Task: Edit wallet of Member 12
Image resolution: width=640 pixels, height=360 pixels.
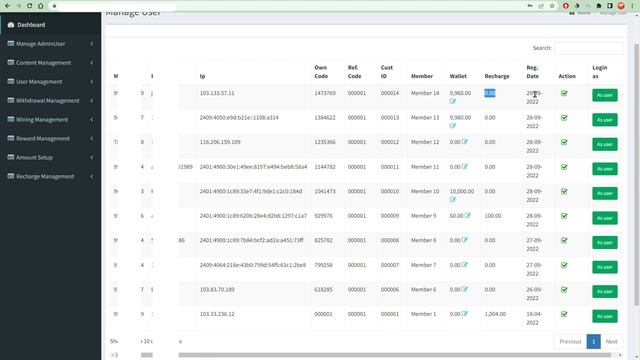Action: click(x=464, y=142)
